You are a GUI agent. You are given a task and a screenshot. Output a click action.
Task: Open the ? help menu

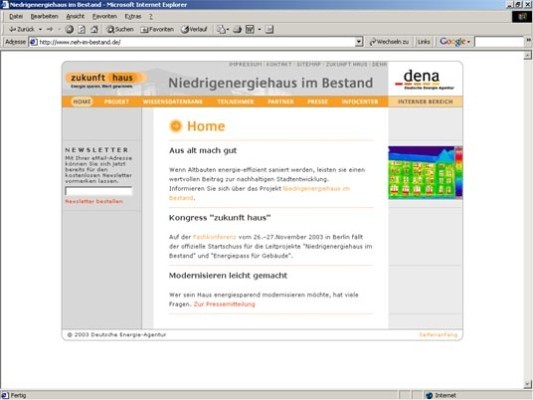[151, 16]
